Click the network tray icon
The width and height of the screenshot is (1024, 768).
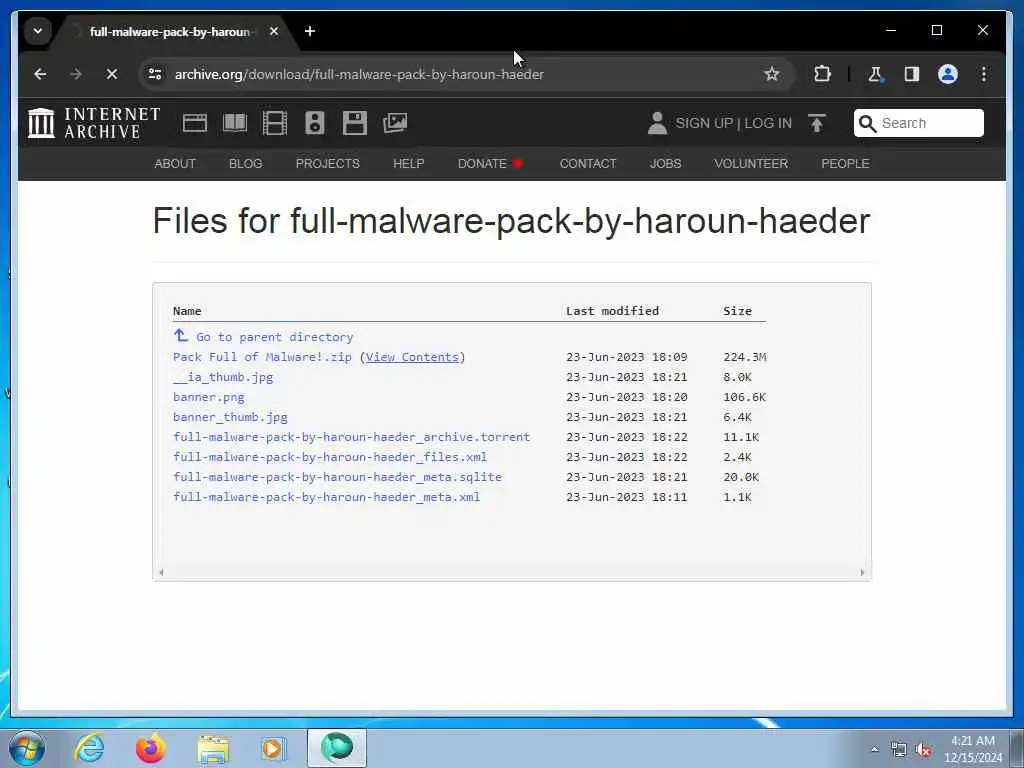click(x=899, y=749)
